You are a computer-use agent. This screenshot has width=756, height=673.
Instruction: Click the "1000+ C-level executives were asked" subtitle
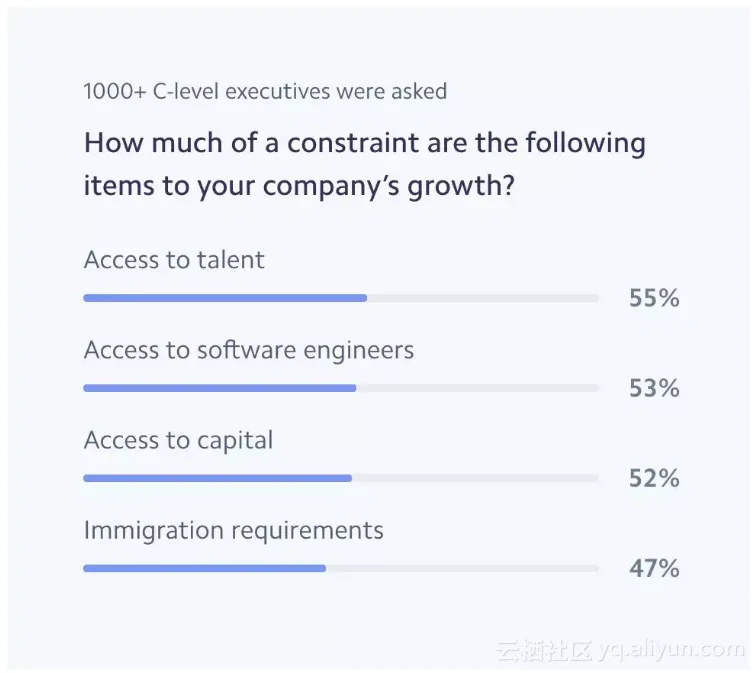coord(265,92)
